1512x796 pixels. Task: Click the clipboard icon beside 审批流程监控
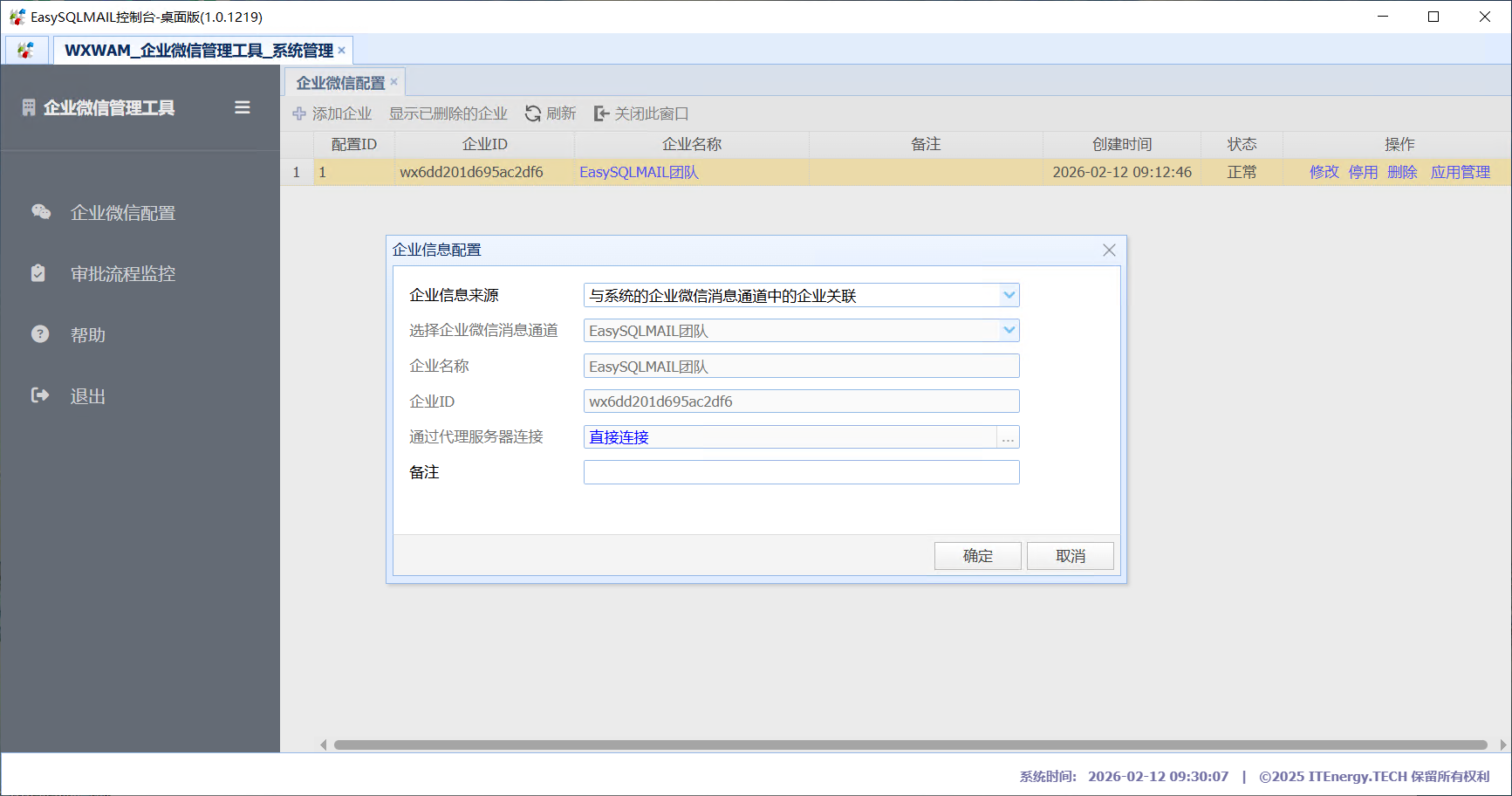tap(38, 273)
